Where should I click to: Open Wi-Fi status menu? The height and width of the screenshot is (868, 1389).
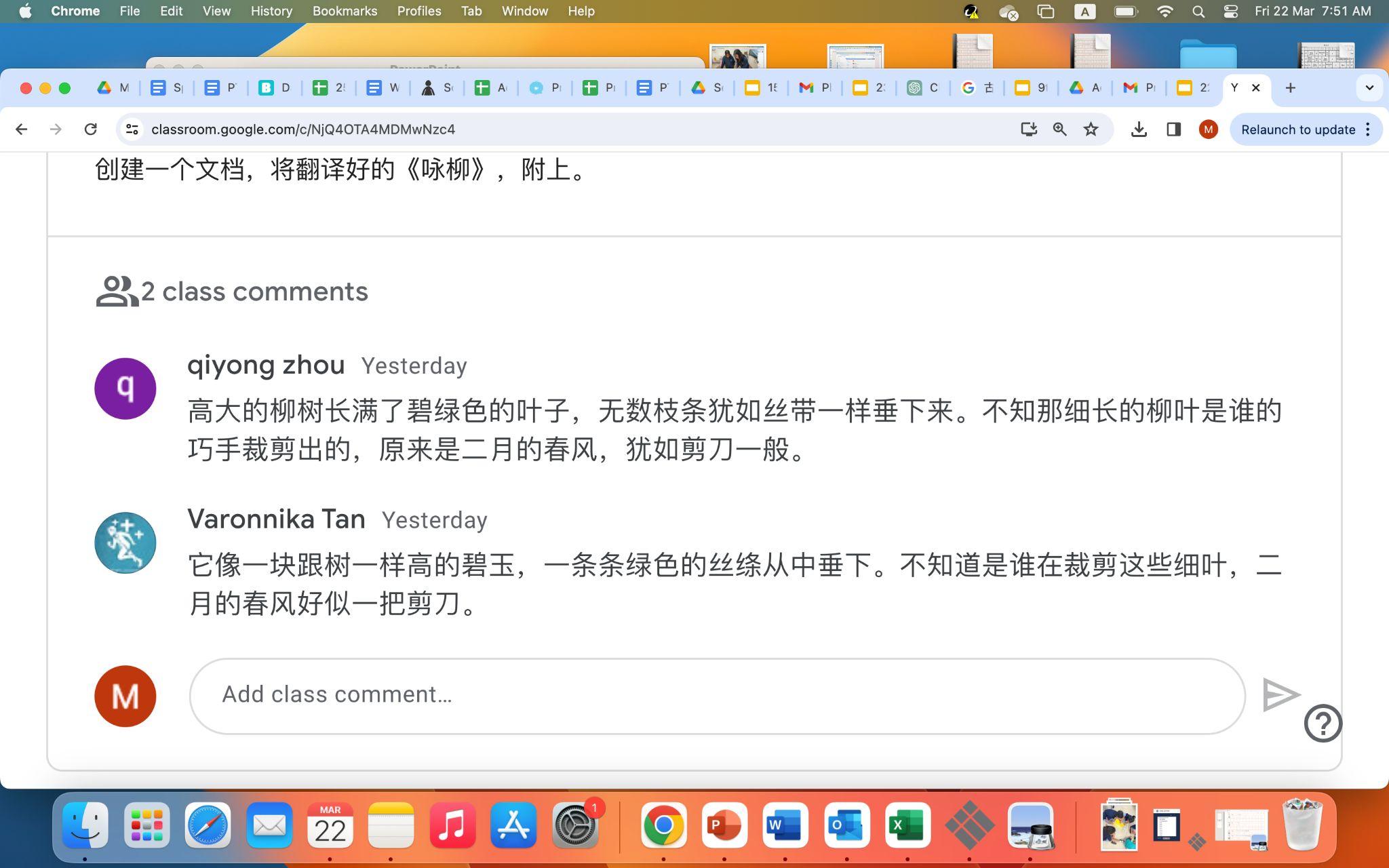[1165, 12]
